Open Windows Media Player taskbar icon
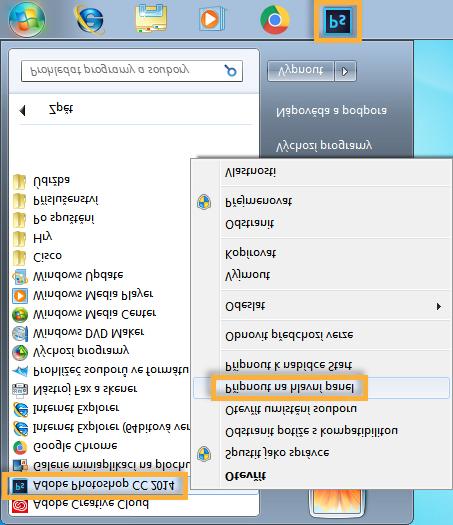Screen dimensions: 453x525 tap(211, 19)
